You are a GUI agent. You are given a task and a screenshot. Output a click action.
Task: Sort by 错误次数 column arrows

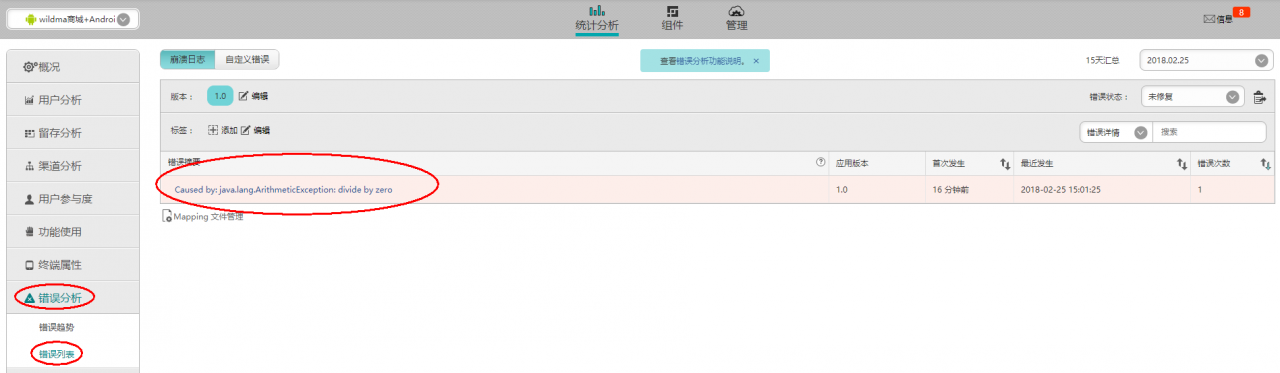(x=1265, y=163)
